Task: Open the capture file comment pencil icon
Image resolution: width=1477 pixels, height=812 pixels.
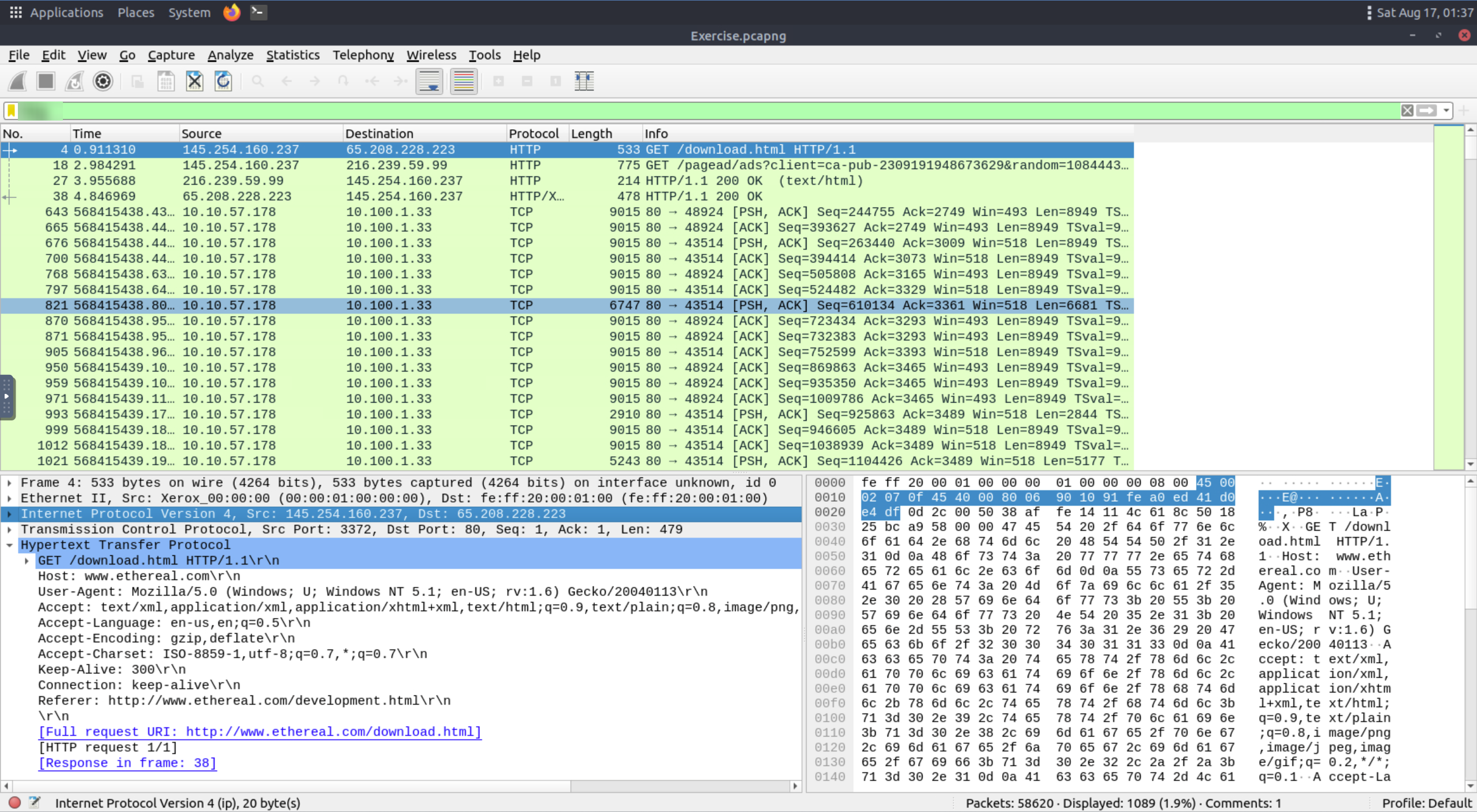Action: [x=35, y=802]
